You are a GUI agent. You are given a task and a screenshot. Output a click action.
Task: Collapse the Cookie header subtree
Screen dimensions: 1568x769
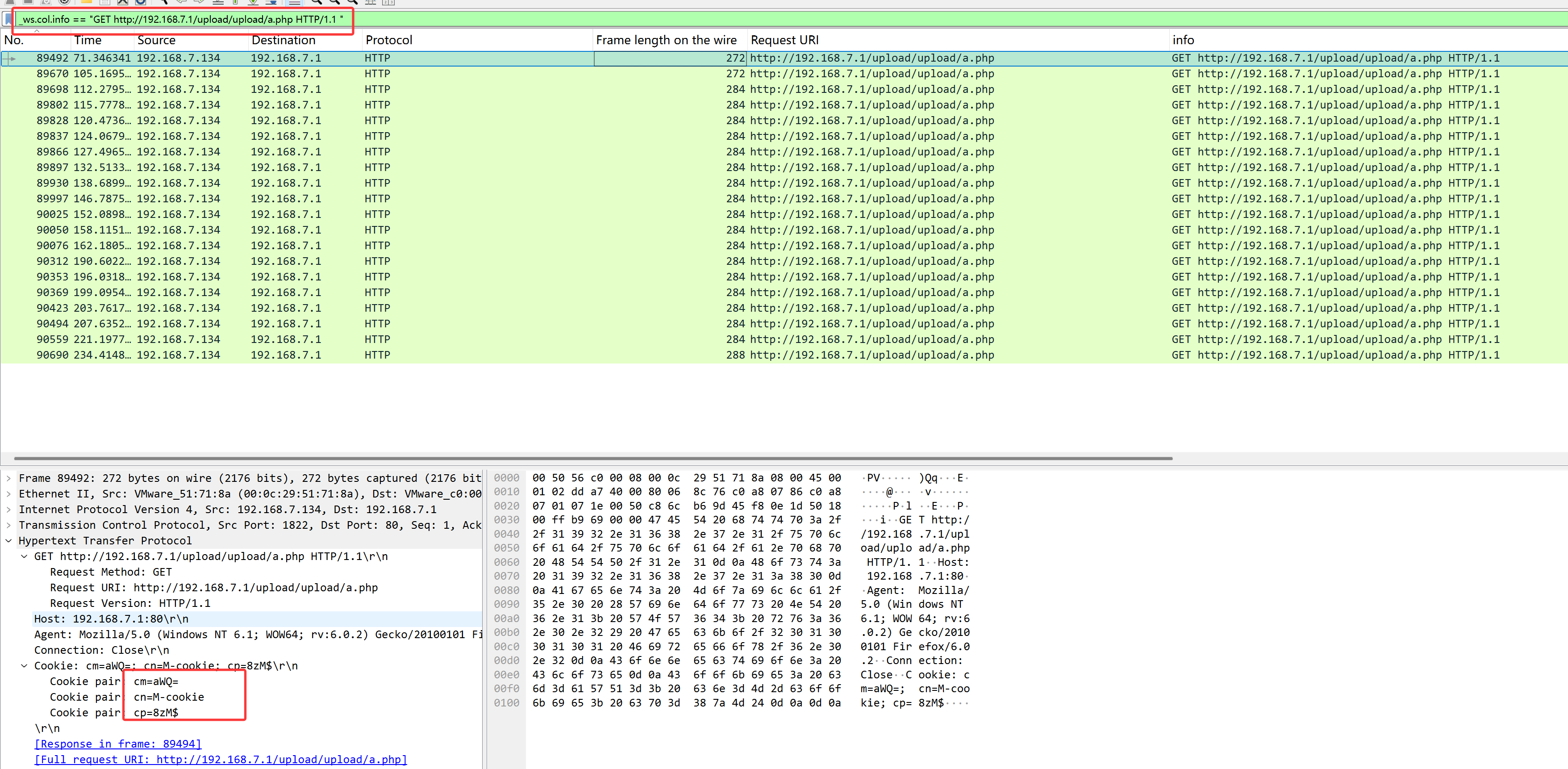pos(25,665)
